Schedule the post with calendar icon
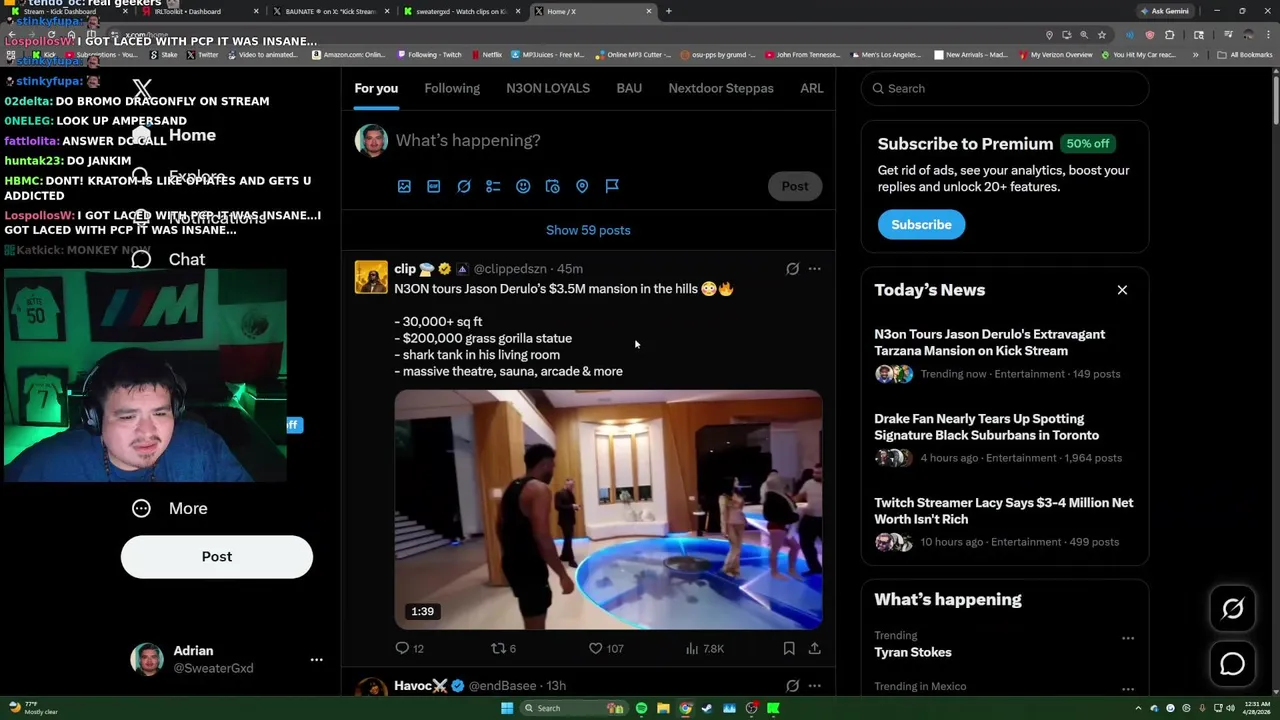Screen dimensions: 1280x720 tap(552, 186)
